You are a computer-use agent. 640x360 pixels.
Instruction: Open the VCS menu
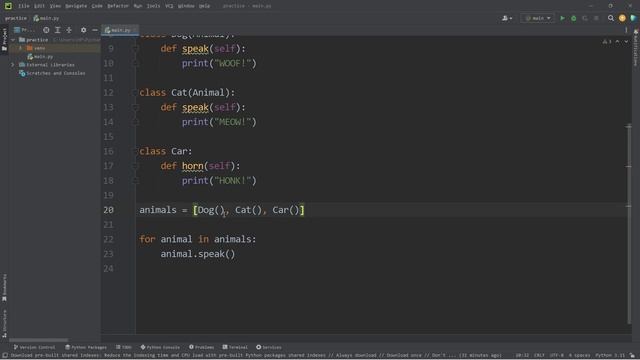(169, 6)
